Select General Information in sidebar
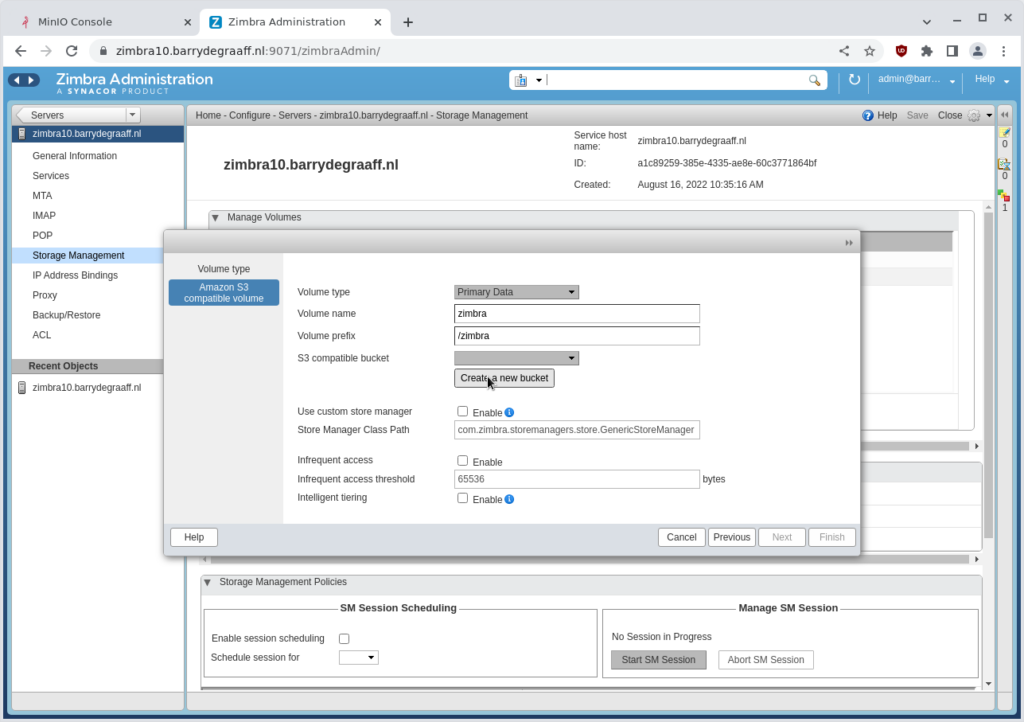The width and height of the screenshot is (1024, 722). tap(74, 156)
